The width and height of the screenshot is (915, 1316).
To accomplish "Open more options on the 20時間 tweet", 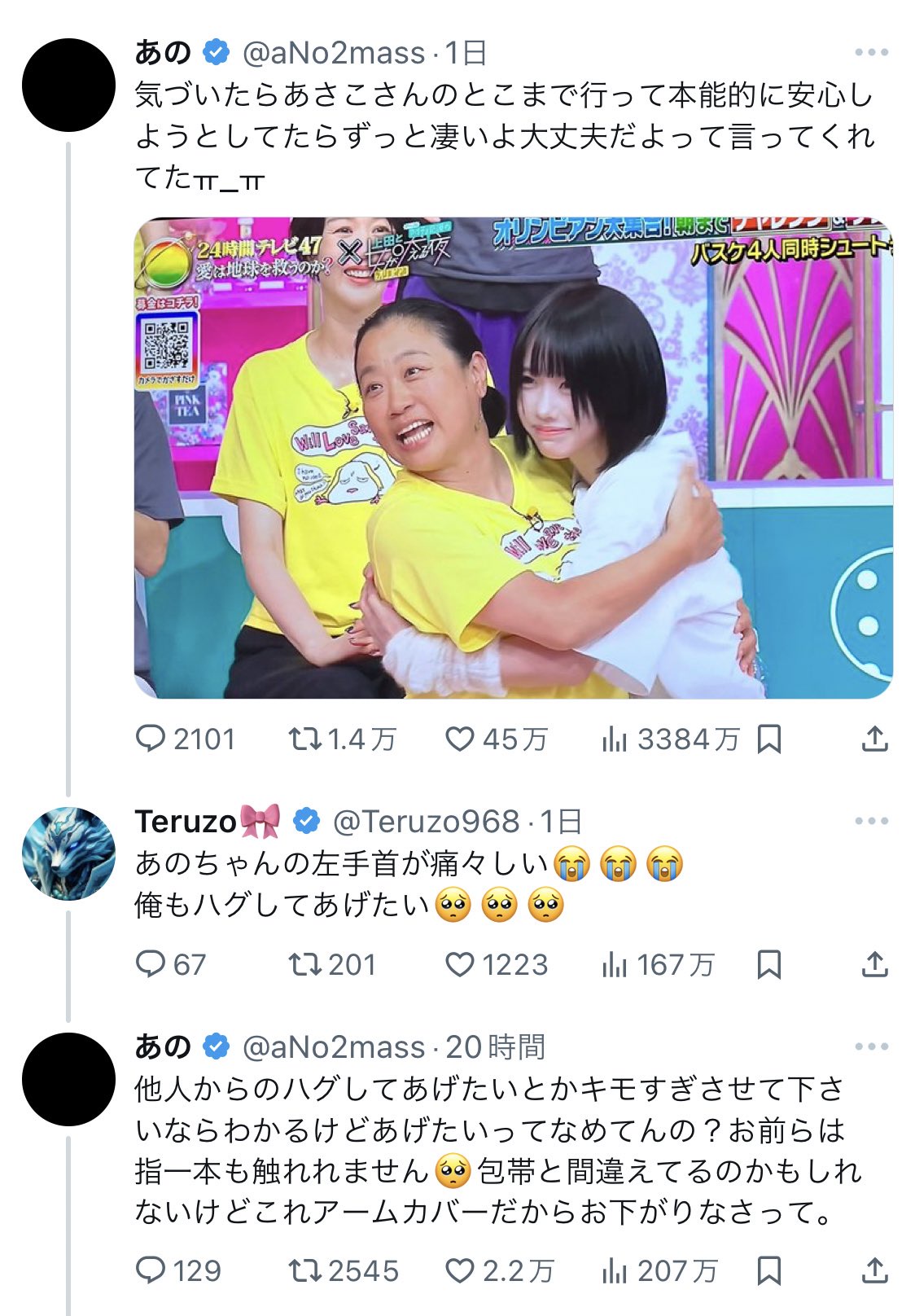I will (872, 1046).
